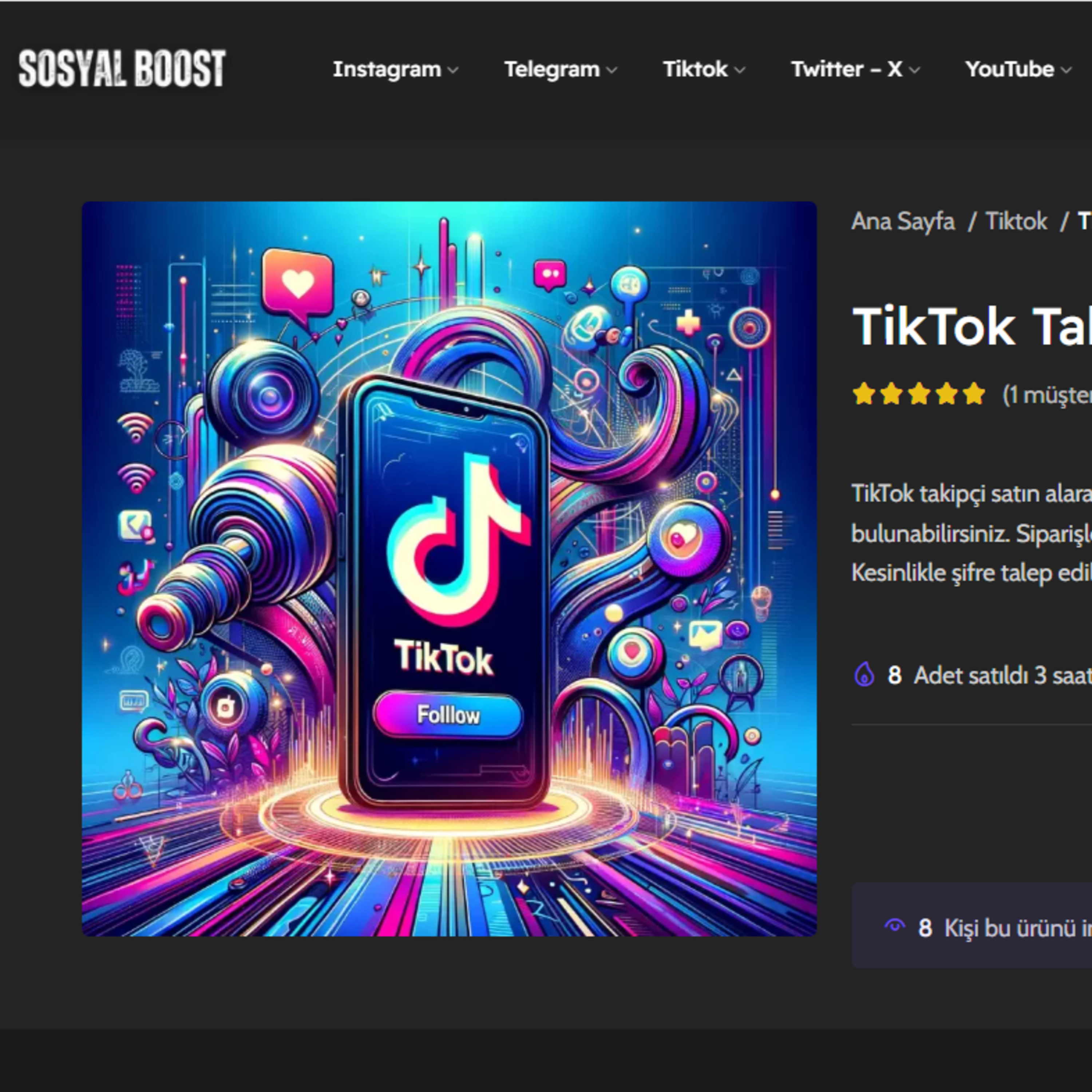Click the Sosyal Boost logo
The width and height of the screenshot is (1092, 1092).
point(122,69)
